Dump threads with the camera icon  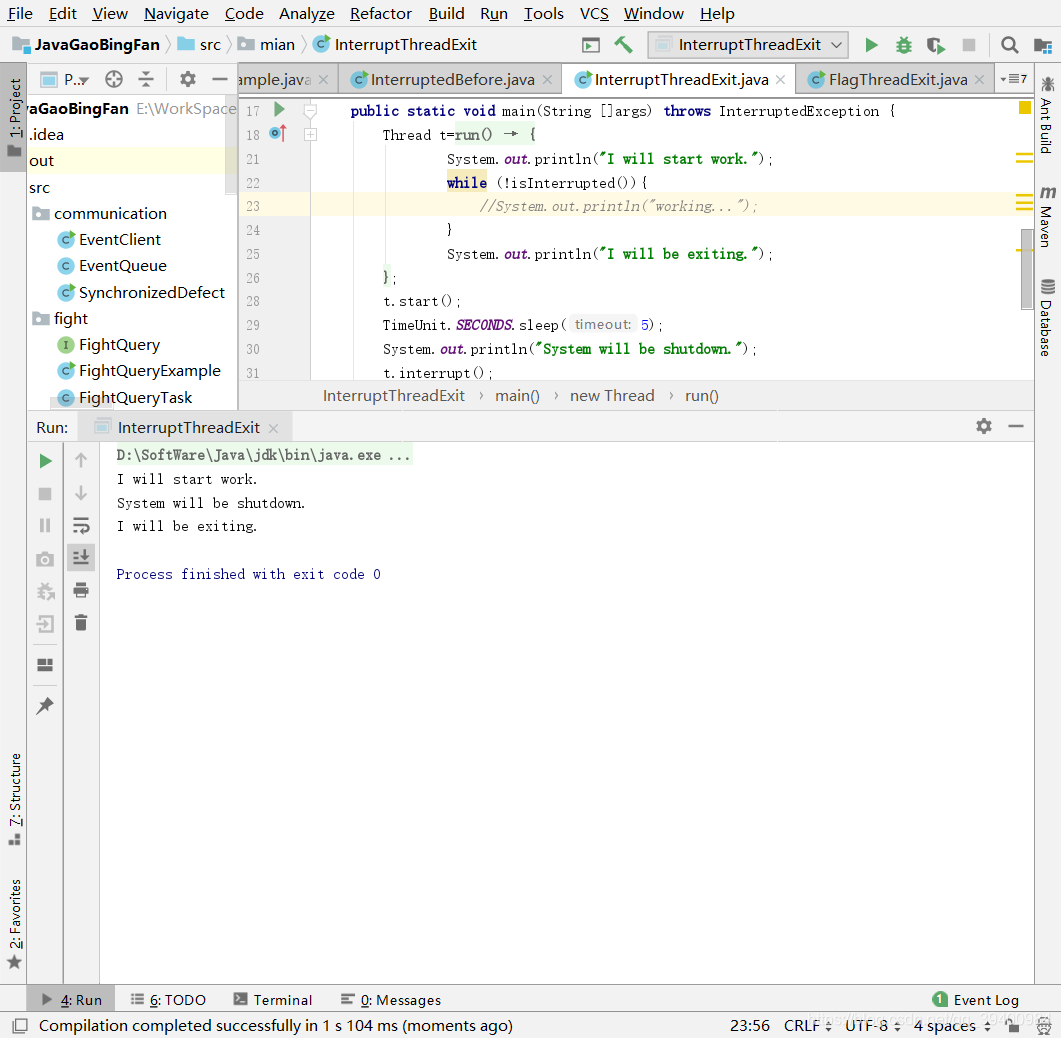(45, 559)
